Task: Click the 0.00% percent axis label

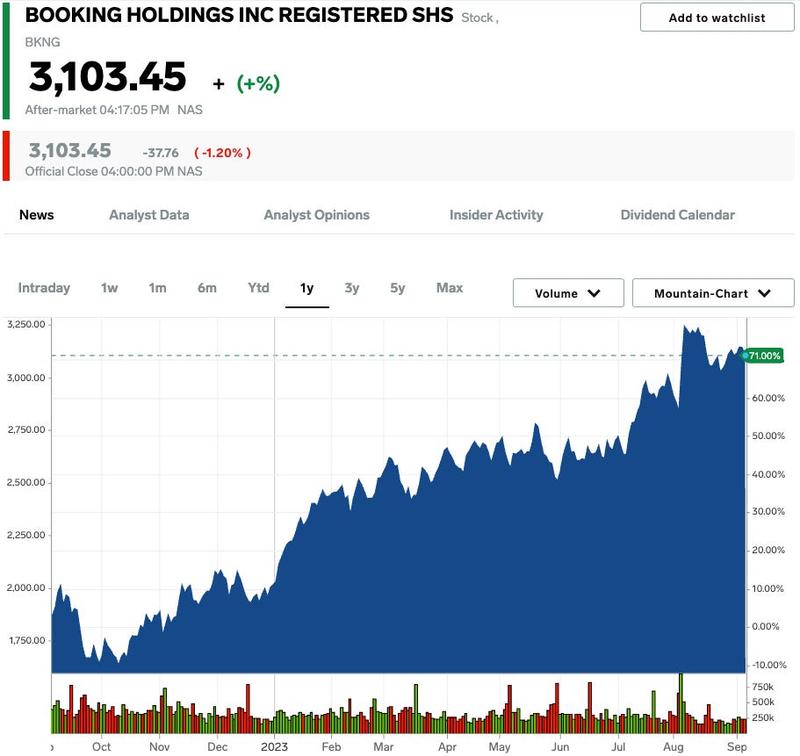Action: click(x=765, y=626)
